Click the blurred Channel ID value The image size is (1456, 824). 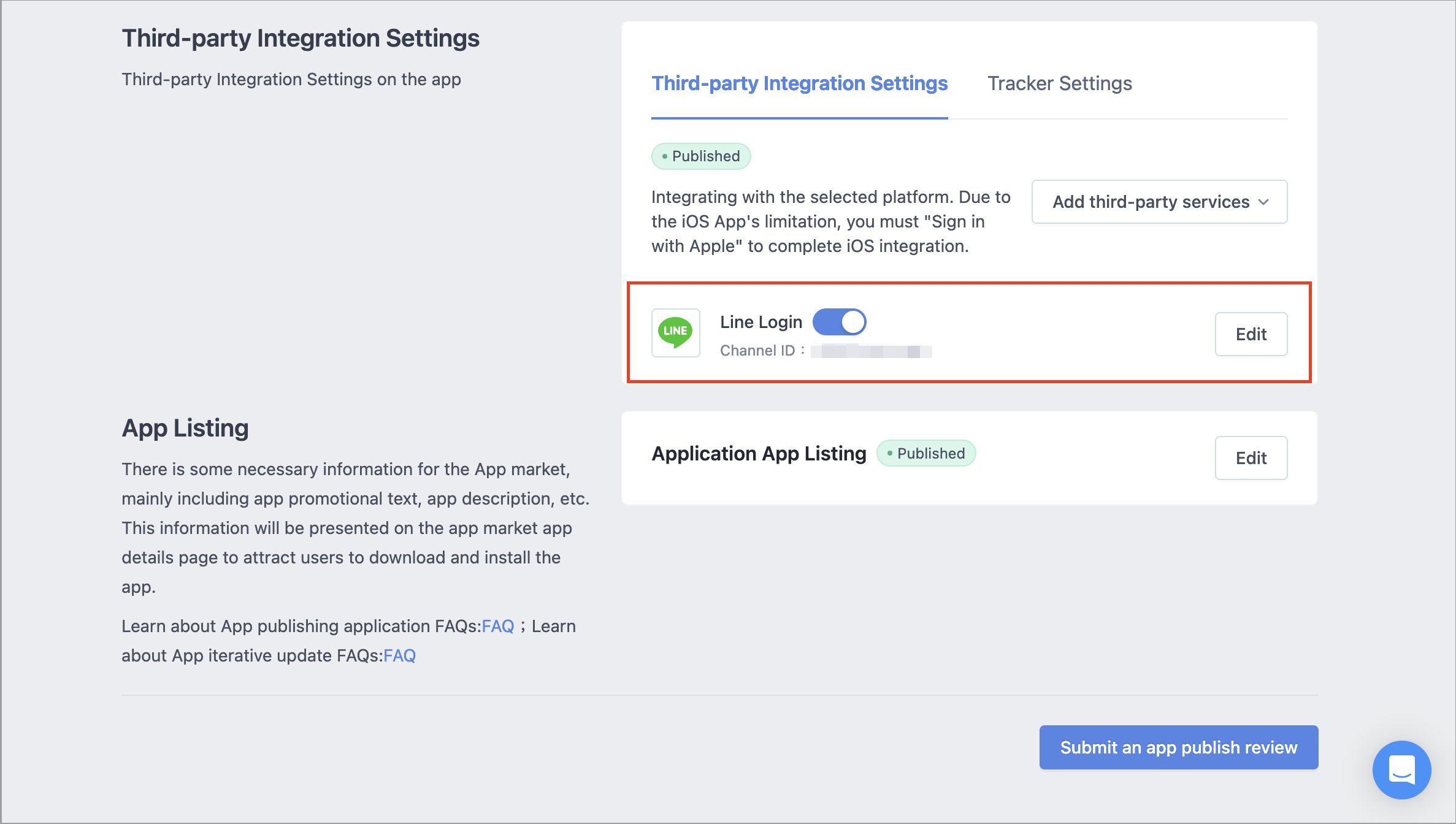tap(871, 351)
